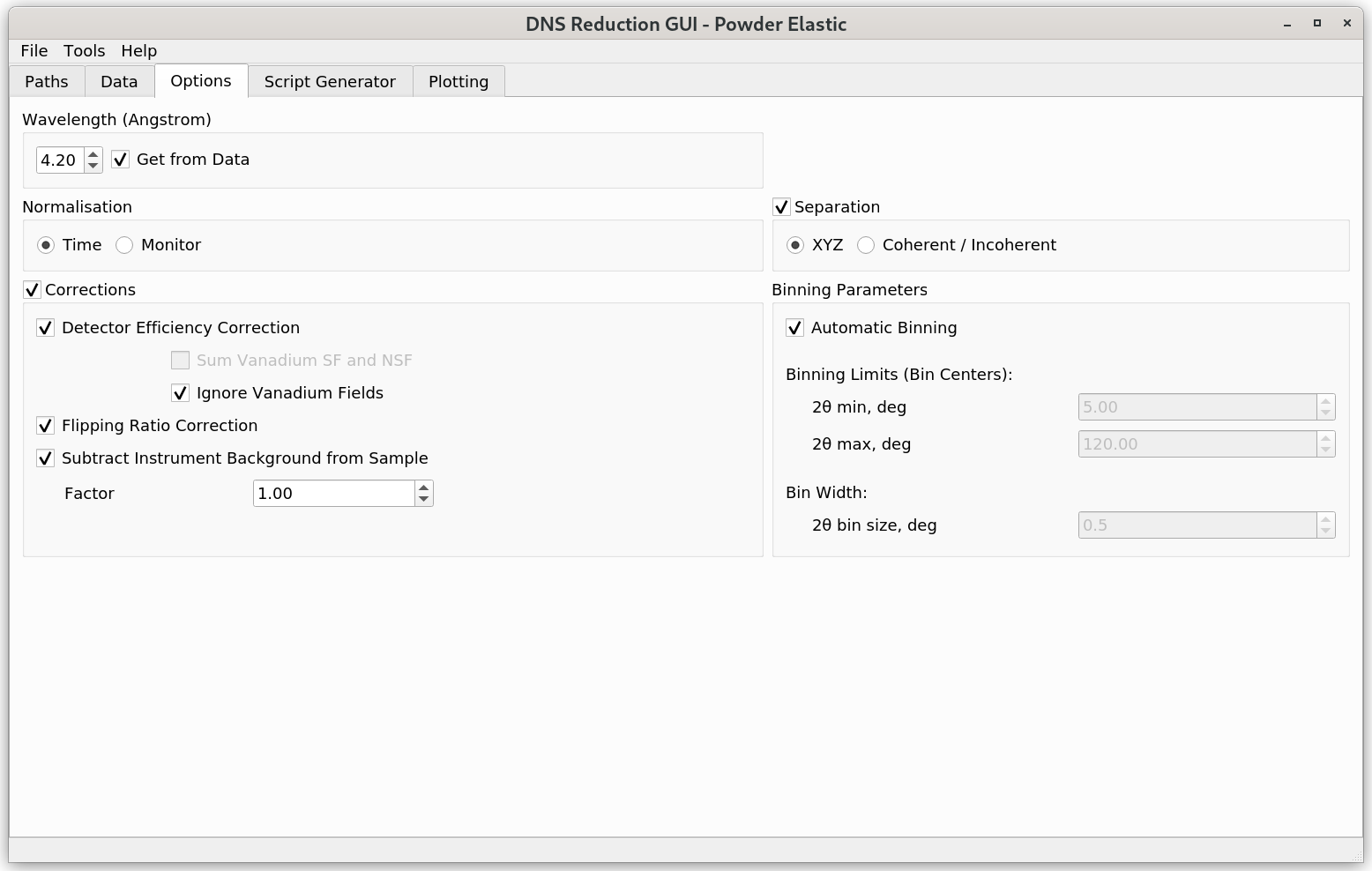Click the Factor value input field
1372x871 pixels.
click(333, 494)
